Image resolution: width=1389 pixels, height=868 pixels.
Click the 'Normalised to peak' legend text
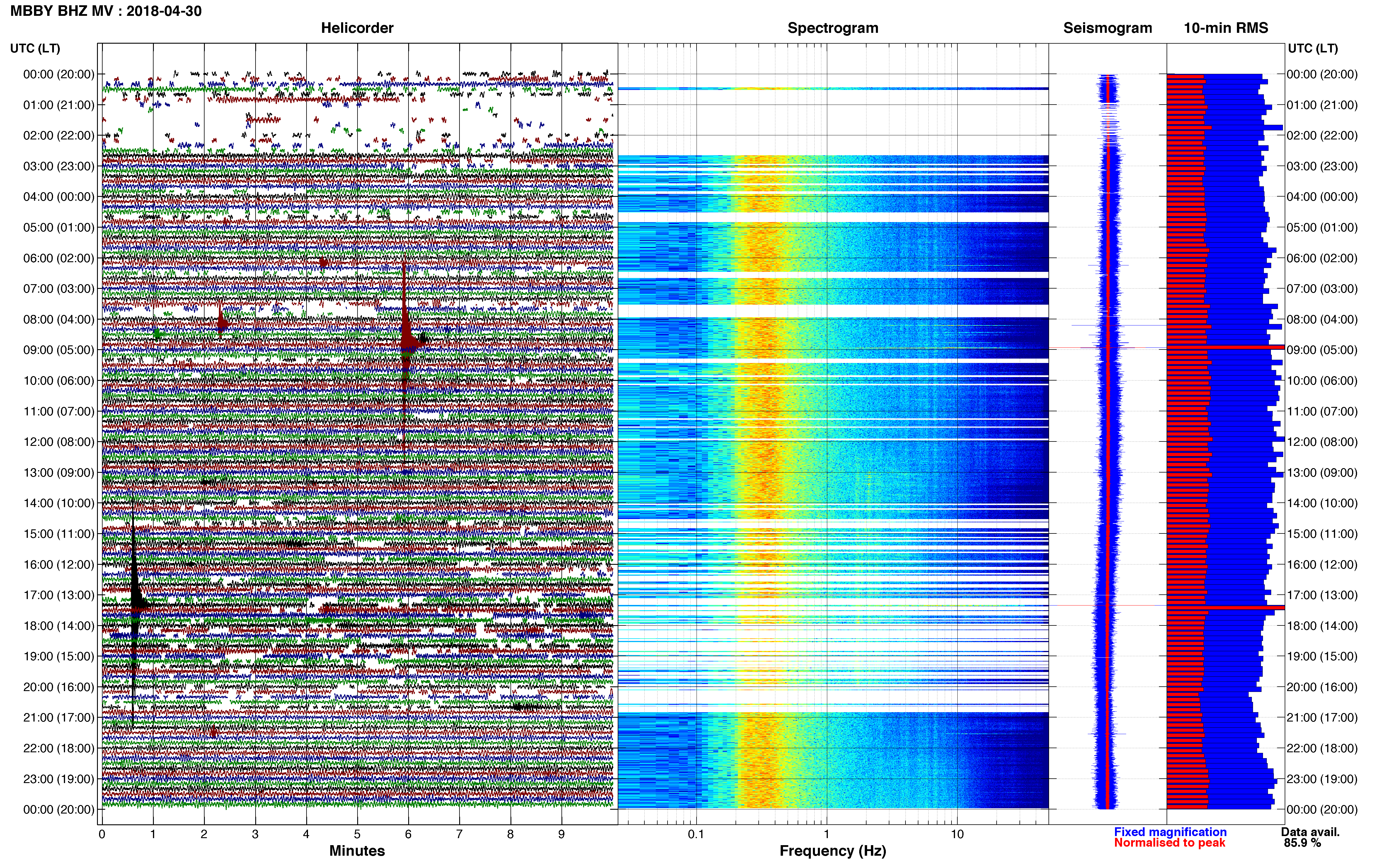[x=1170, y=843]
